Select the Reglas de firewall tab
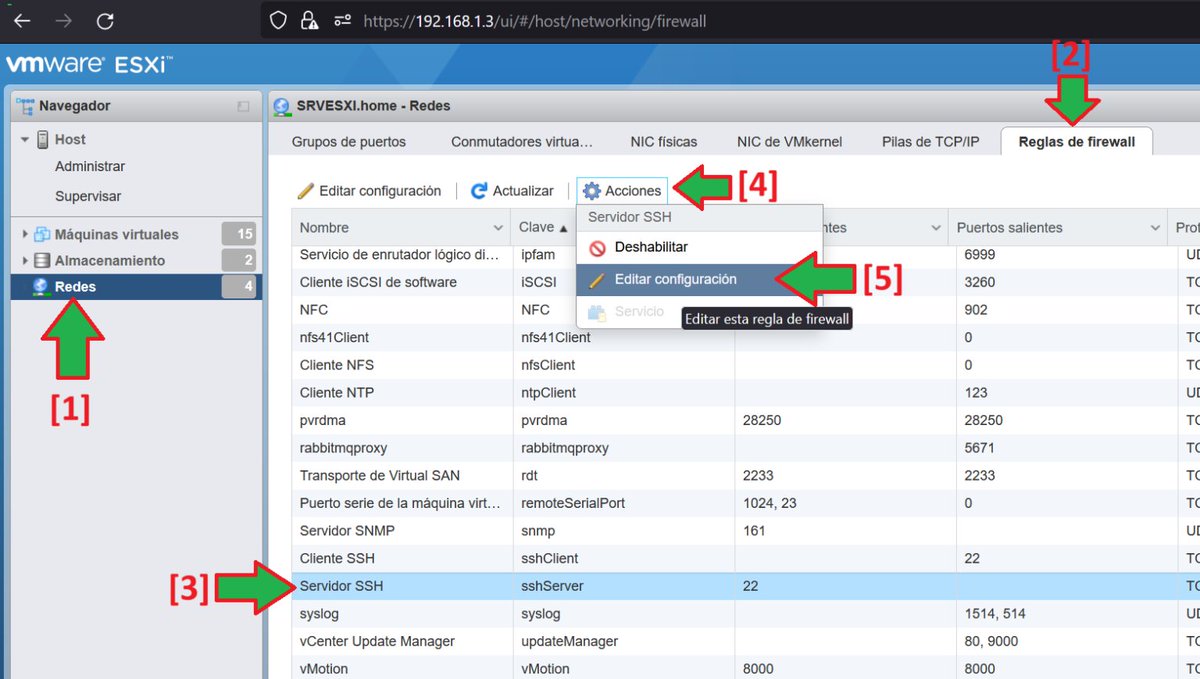 click(x=1077, y=142)
